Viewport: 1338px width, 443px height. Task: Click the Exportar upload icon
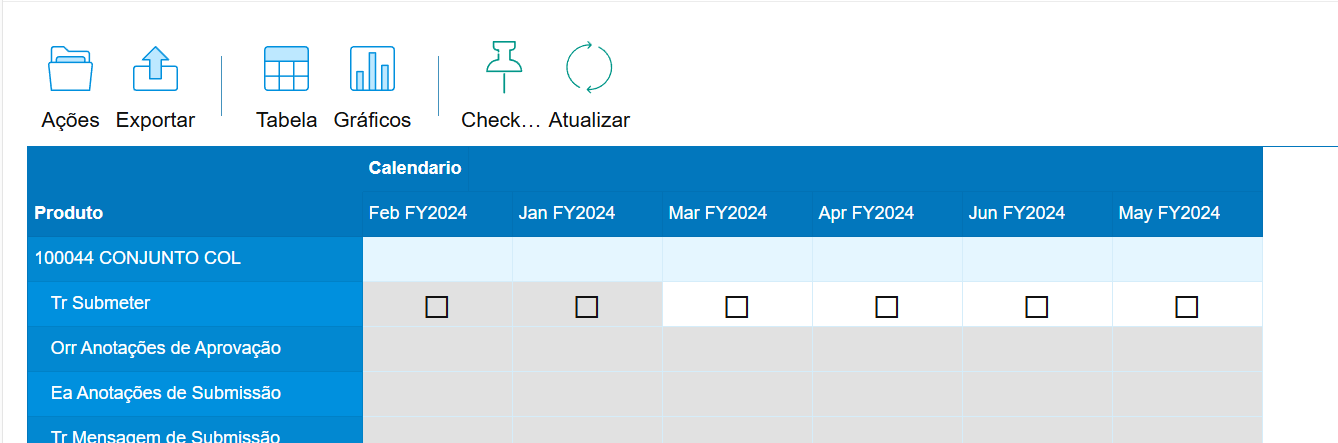pyautogui.click(x=155, y=69)
